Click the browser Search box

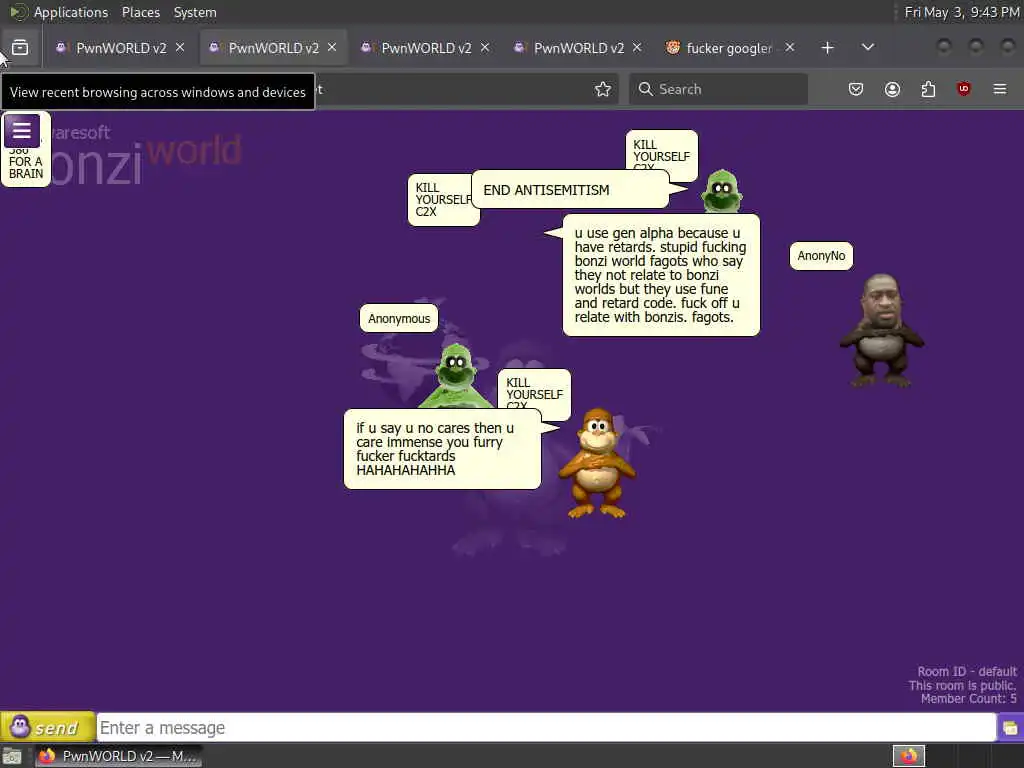(718, 89)
